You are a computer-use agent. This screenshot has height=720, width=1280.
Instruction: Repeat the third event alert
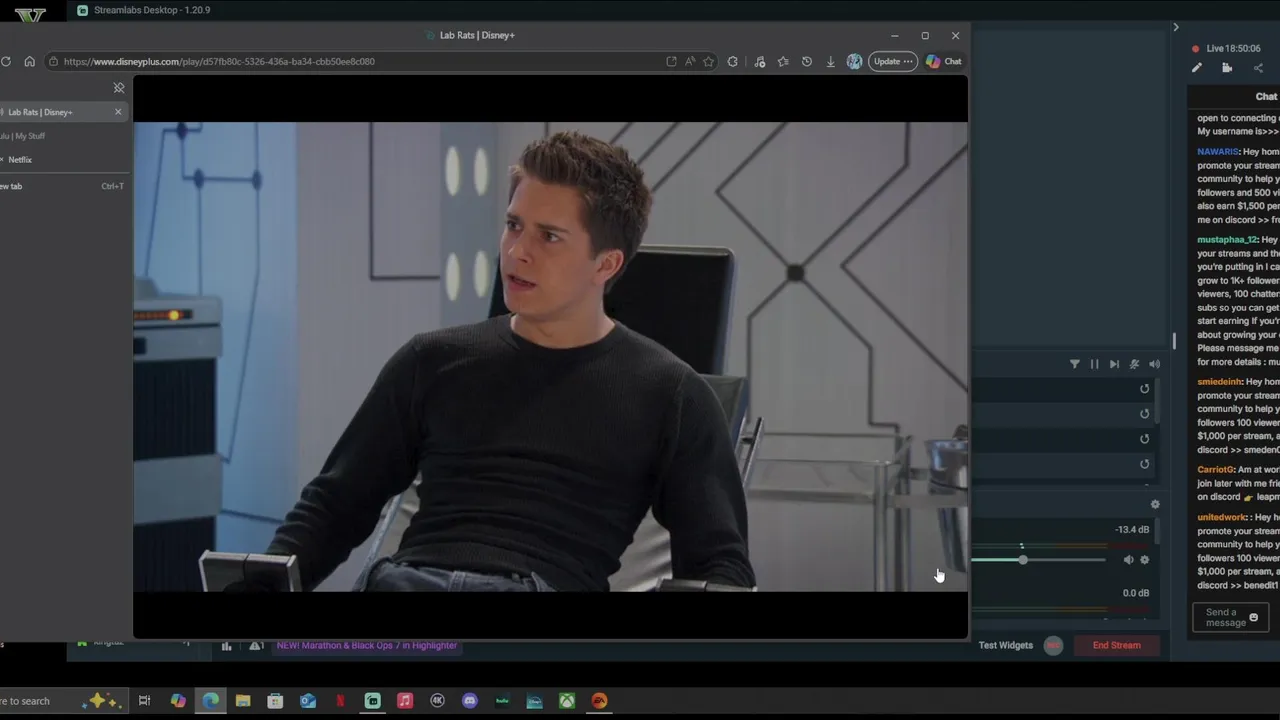[1145, 439]
